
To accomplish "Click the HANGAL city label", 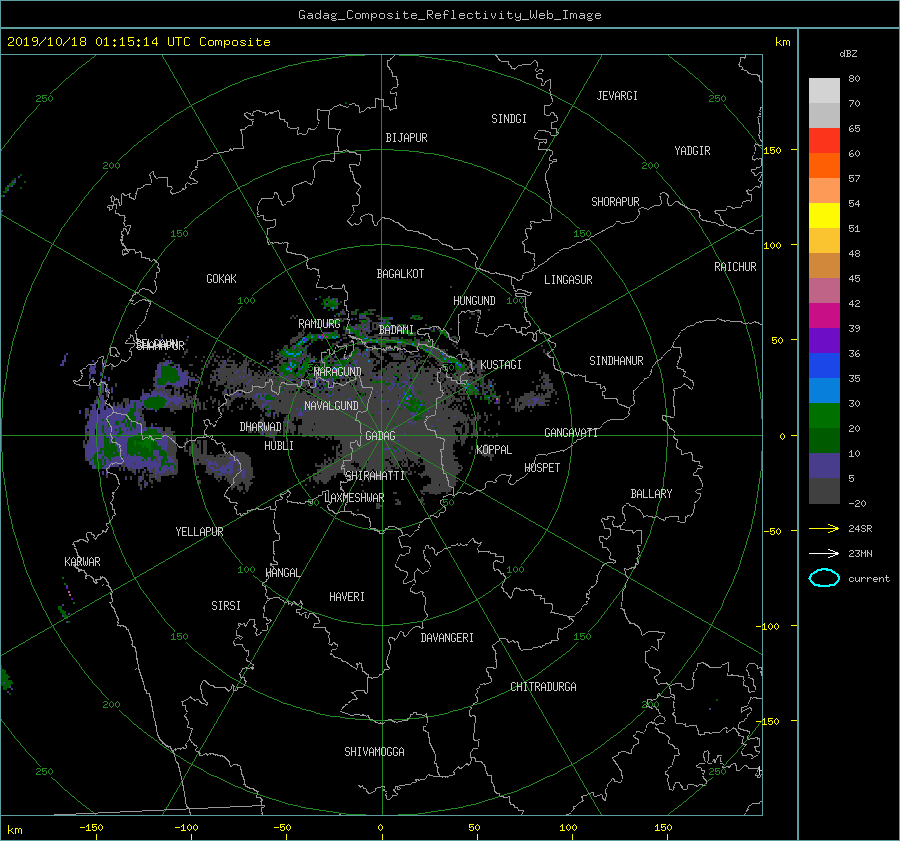I will point(282,573).
